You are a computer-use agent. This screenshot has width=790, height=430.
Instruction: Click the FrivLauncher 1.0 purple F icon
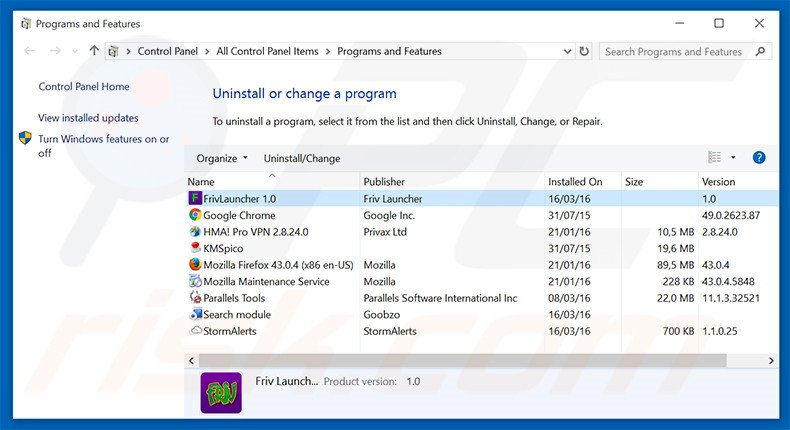[x=195, y=198]
